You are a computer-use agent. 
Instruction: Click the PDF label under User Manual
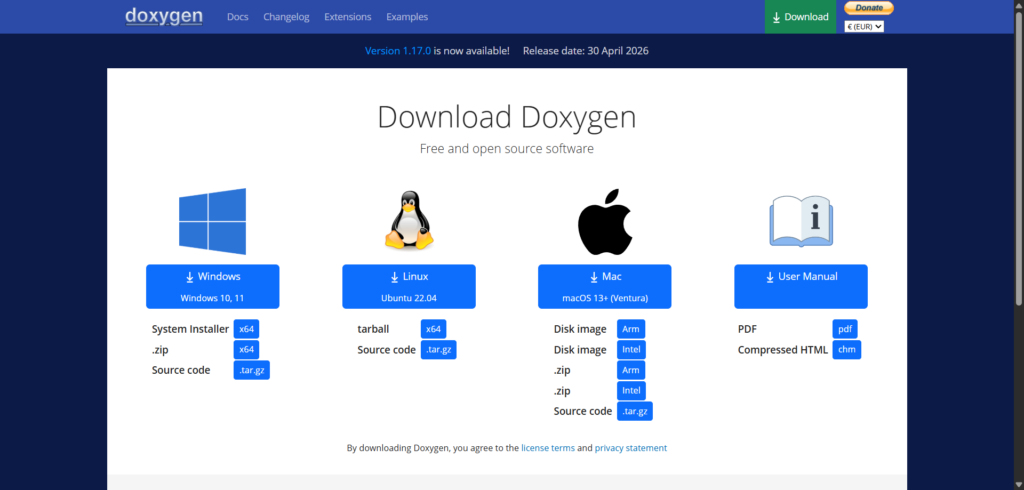[x=747, y=329]
